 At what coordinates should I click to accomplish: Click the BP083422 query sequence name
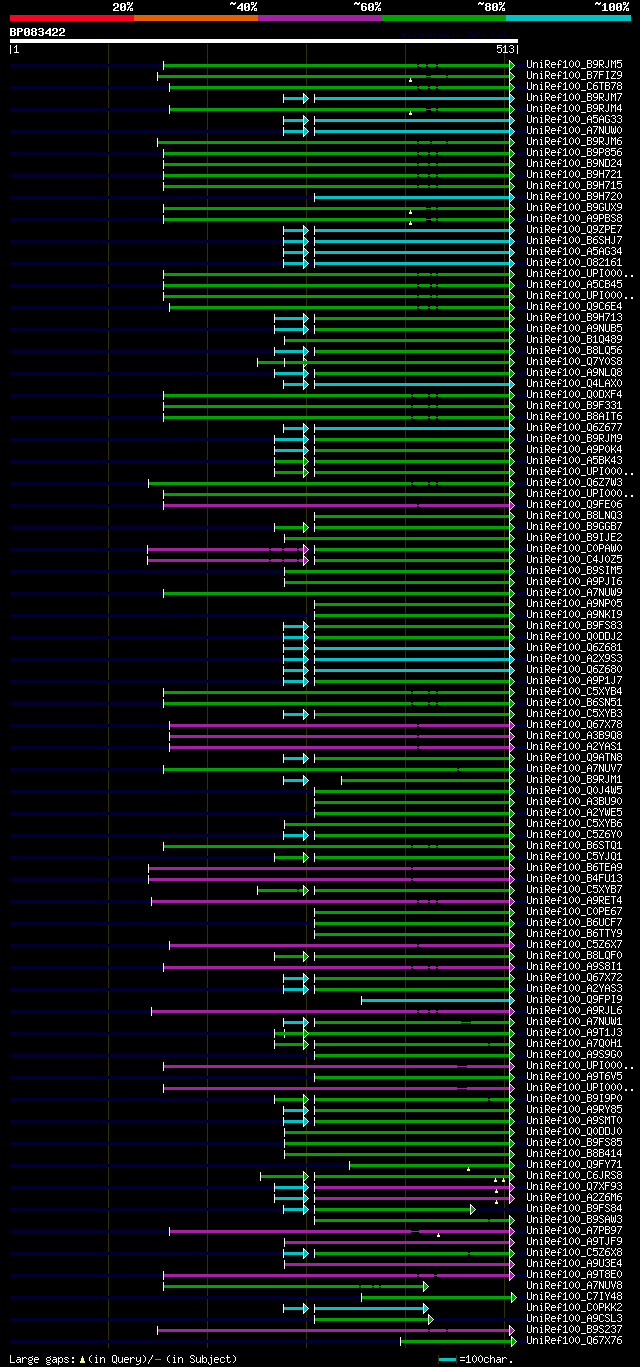coord(38,32)
